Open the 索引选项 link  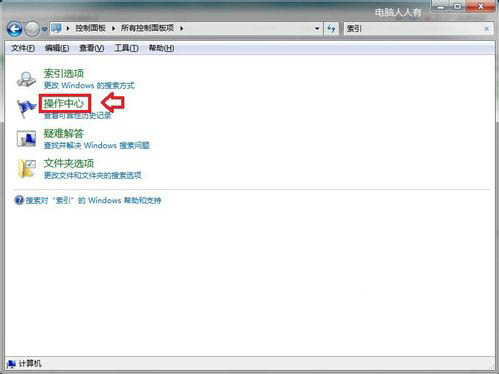click(64, 73)
